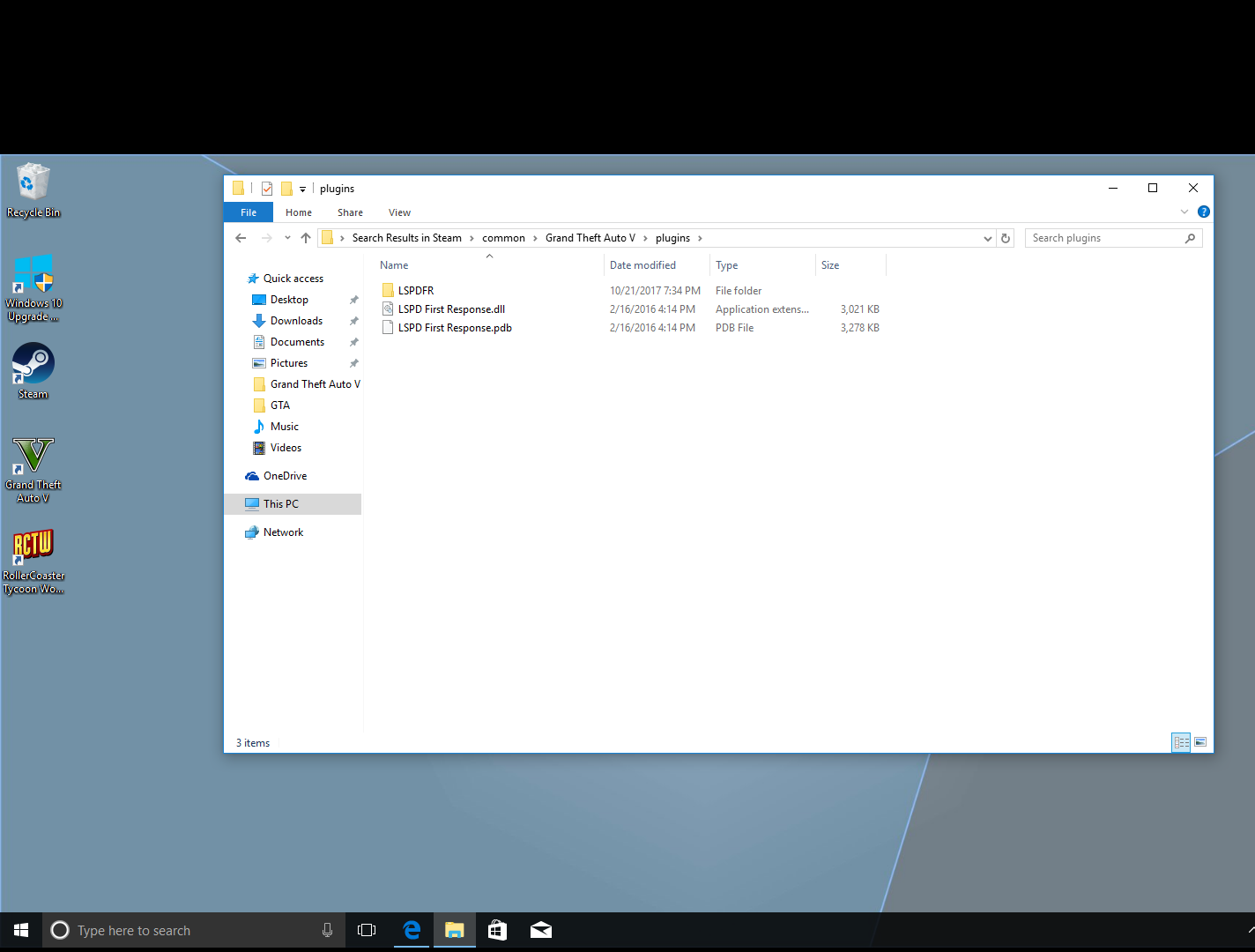1255x952 pixels.
Task: Open the Windows Start menu
Action: point(21,930)
